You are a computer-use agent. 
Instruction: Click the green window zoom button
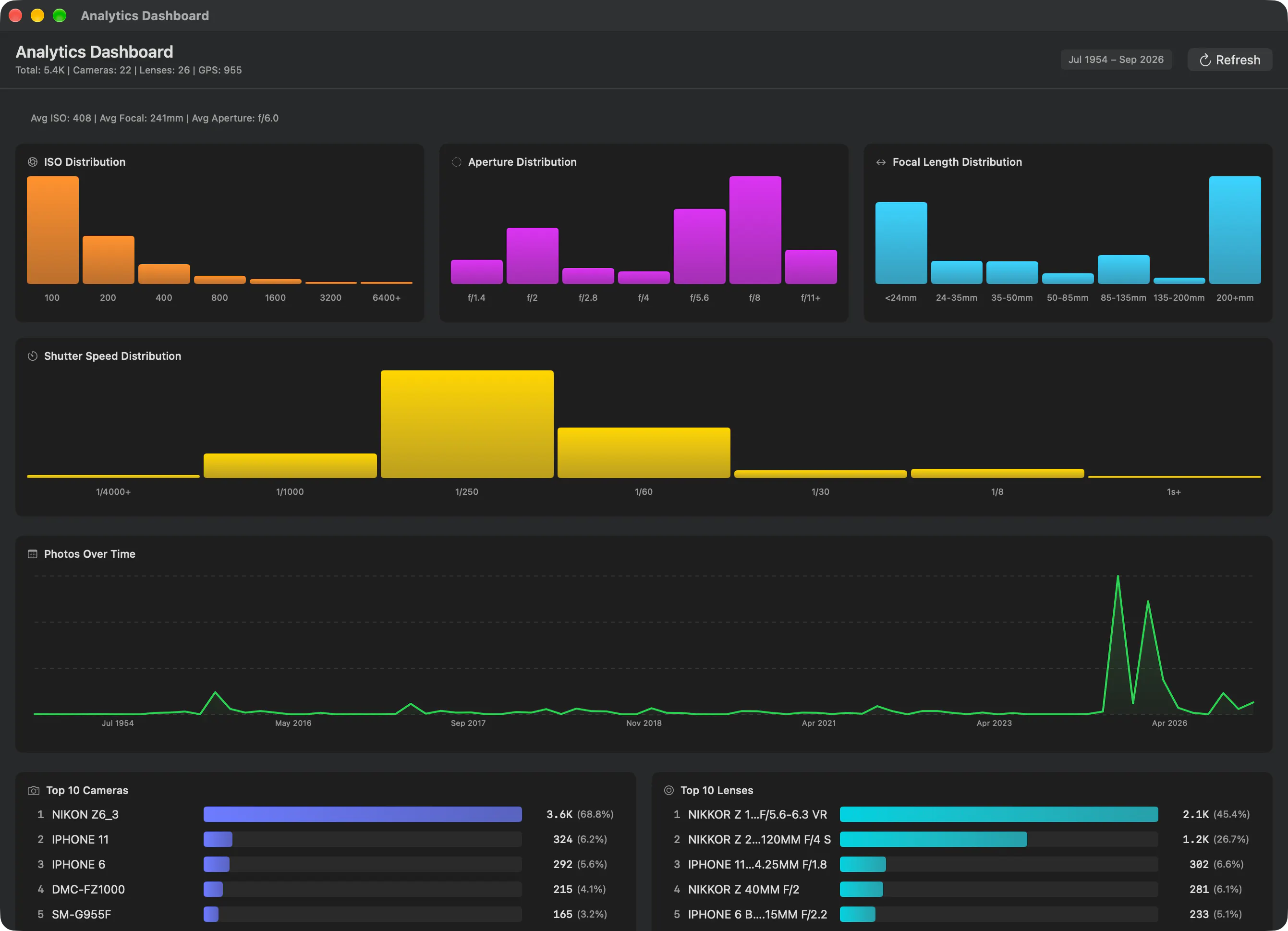60,15
